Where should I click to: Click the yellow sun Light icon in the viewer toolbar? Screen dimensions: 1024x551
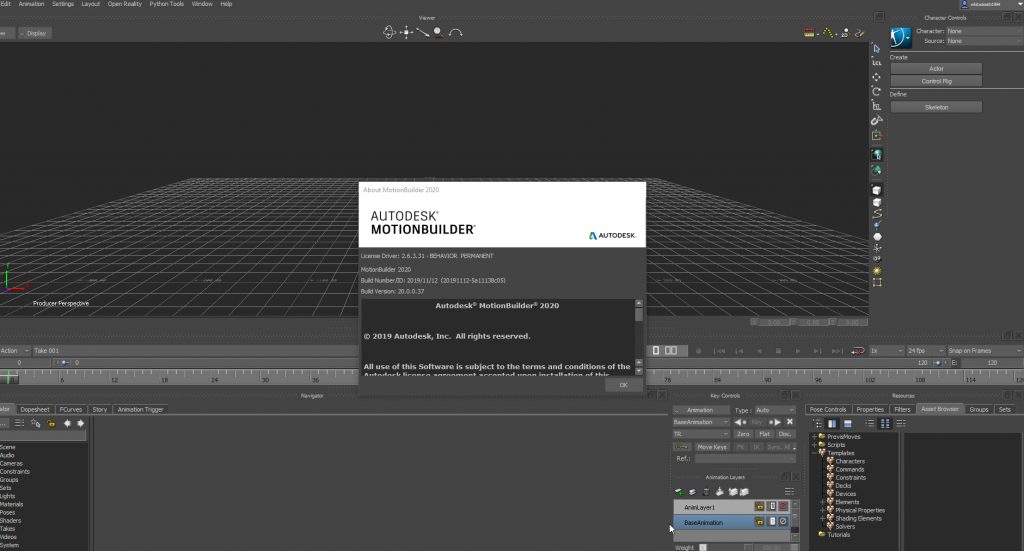point(877,271)
